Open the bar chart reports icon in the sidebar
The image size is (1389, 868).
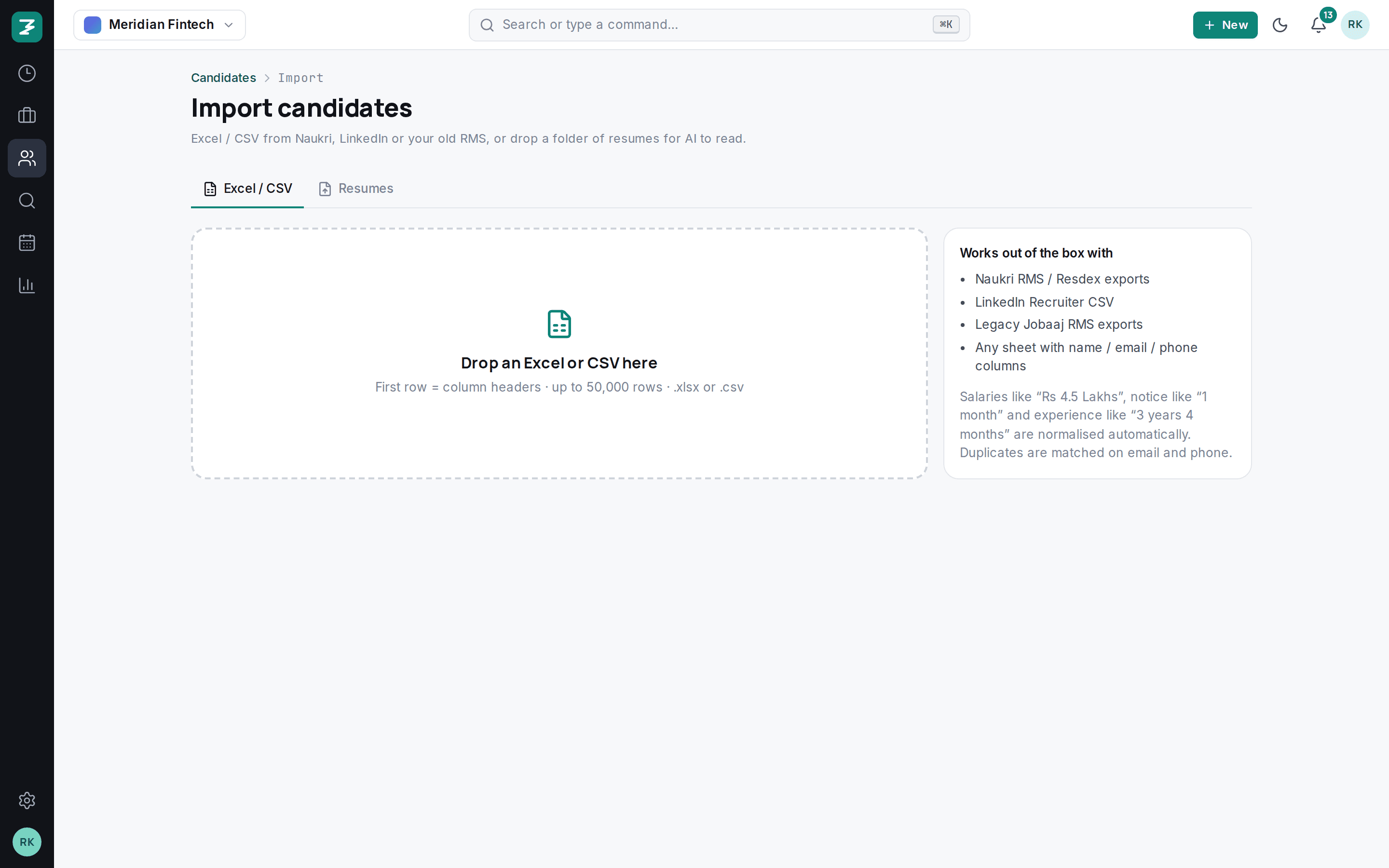(x=27, y=285)
